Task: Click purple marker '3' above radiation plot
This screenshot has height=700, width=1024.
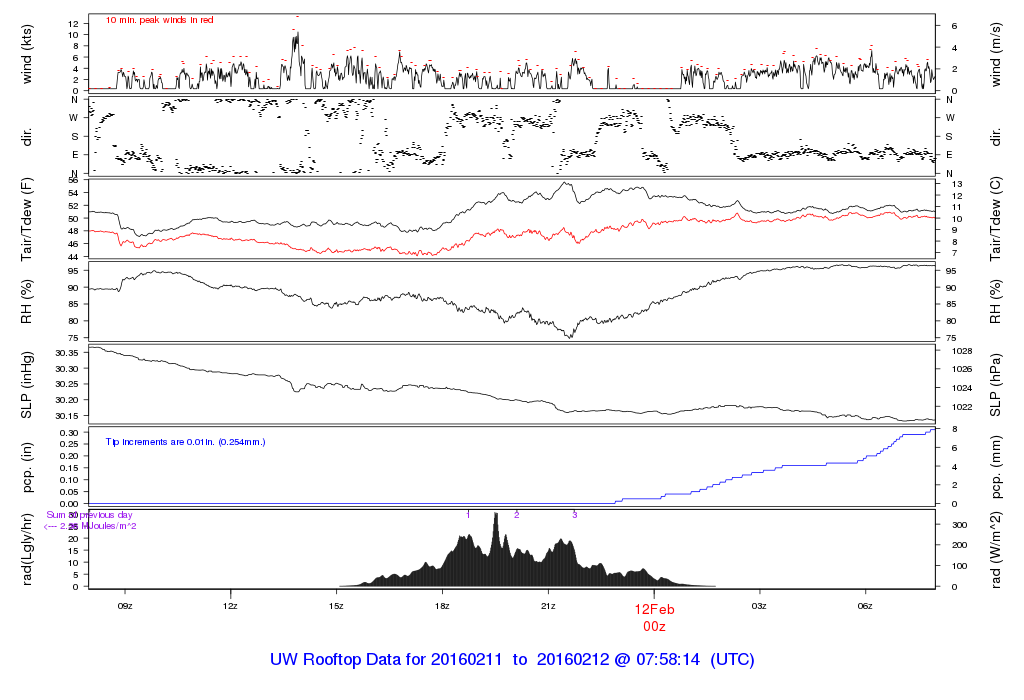Action: (x=575, y=515)
